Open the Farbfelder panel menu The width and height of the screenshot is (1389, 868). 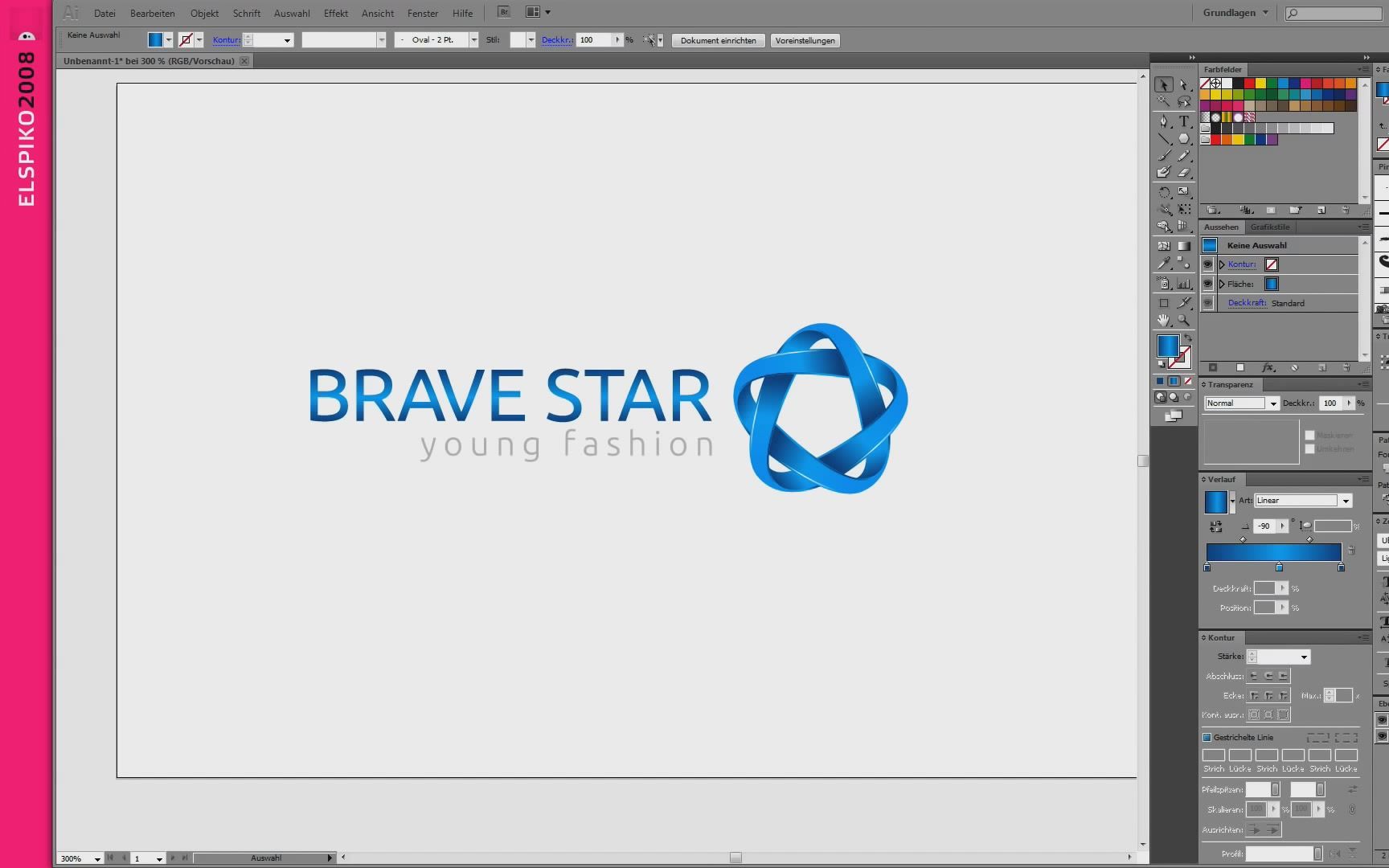point(1363,70)
